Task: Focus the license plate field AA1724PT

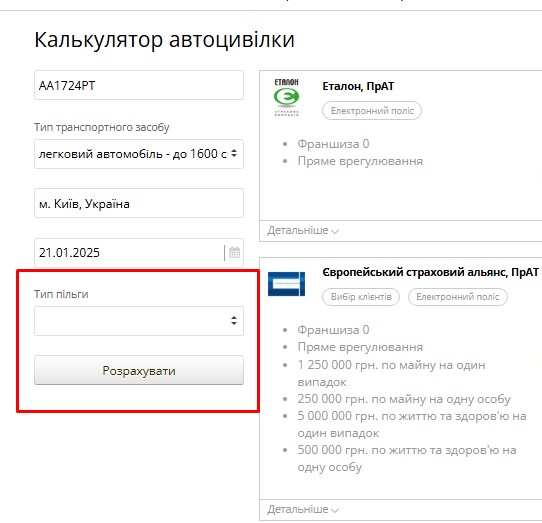Action: pyautogui.click(x=139, y=85)
